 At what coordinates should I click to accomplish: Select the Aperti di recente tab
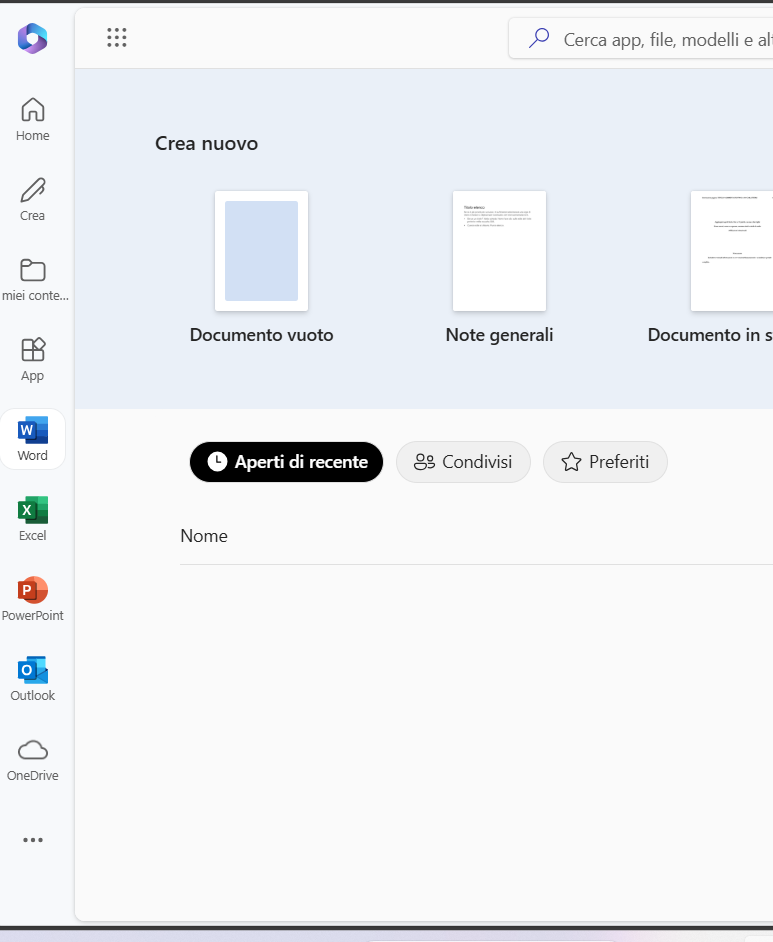(286, 462)
